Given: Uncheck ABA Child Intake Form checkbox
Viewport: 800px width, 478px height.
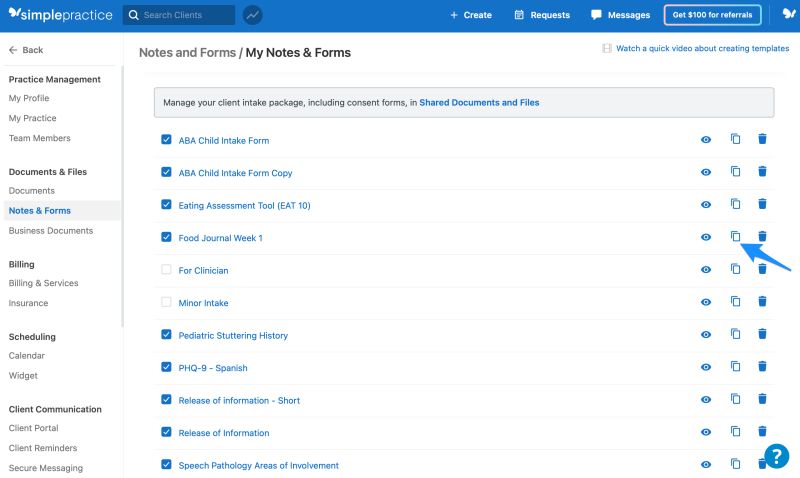Looking at the screenshot, I should 166,139.
